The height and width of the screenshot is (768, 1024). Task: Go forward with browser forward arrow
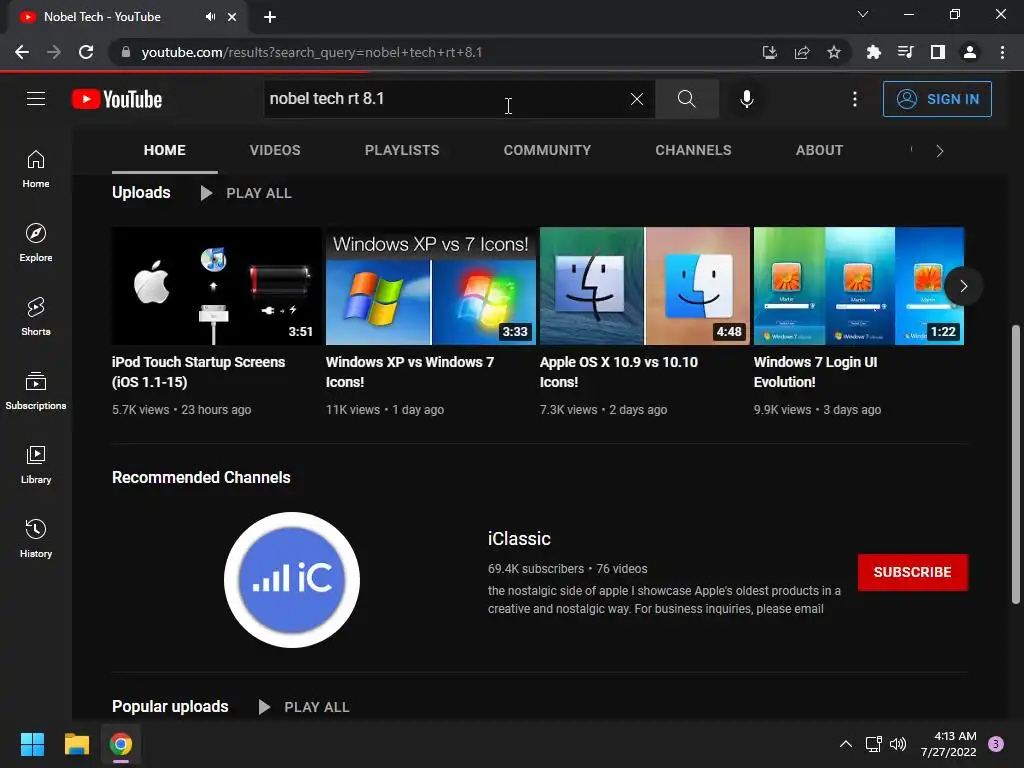[54, 52]
